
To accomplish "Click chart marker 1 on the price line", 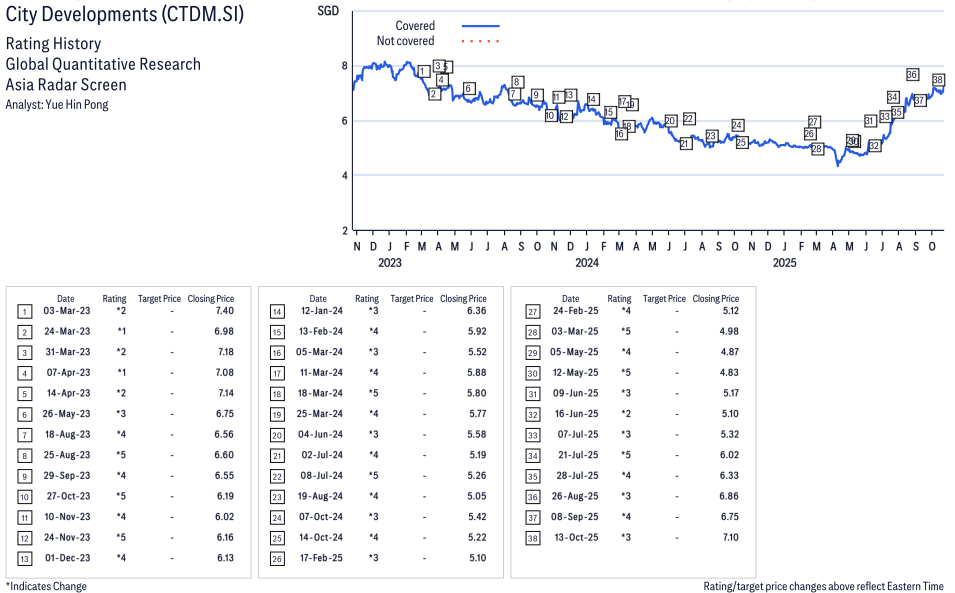I will click(424, 71).
